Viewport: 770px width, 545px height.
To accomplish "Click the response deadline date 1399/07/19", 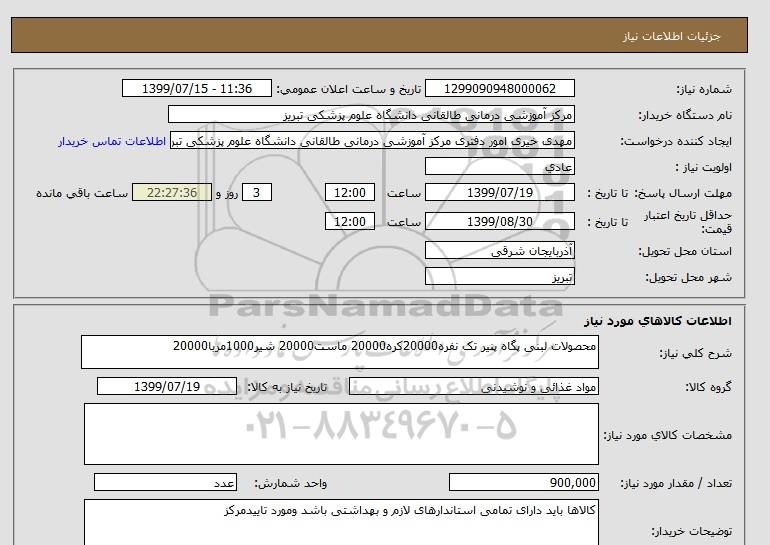I will (499, 192).
